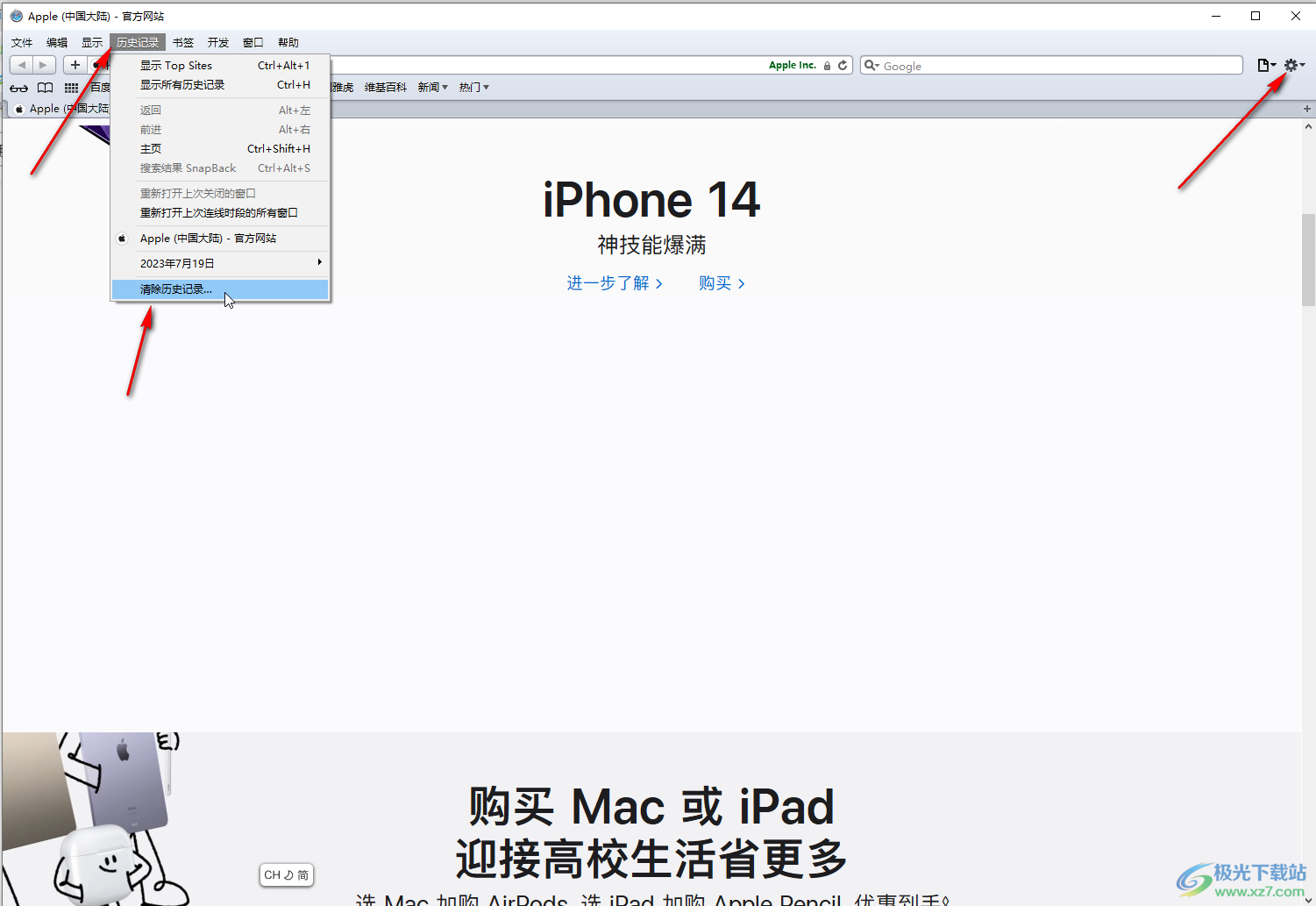Select Apple (中国大陆) - 官方网站 history entry
This screenshot has height=906, width=1316.
click(220, 239)
